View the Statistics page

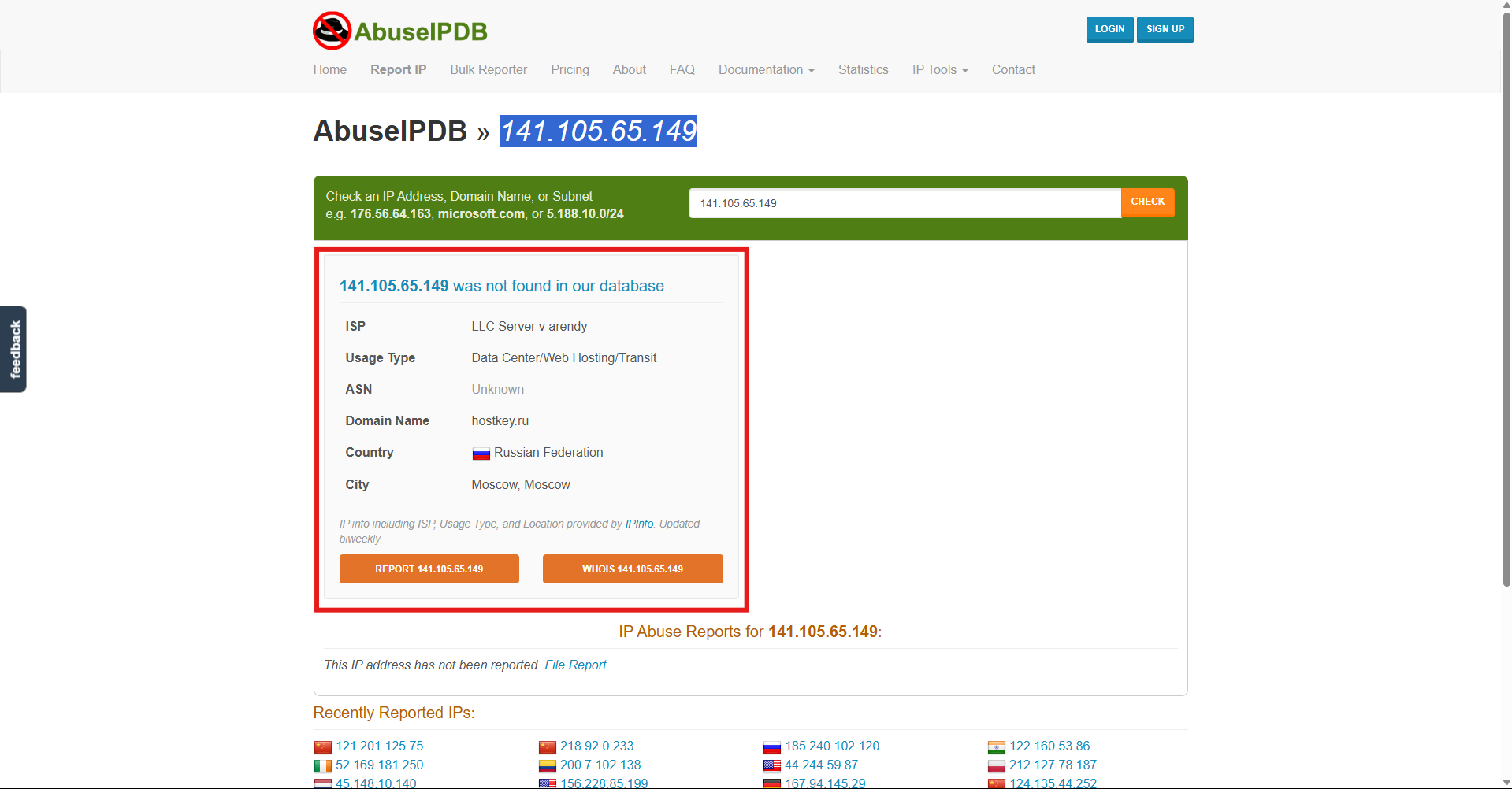click(x=863, y=69)
